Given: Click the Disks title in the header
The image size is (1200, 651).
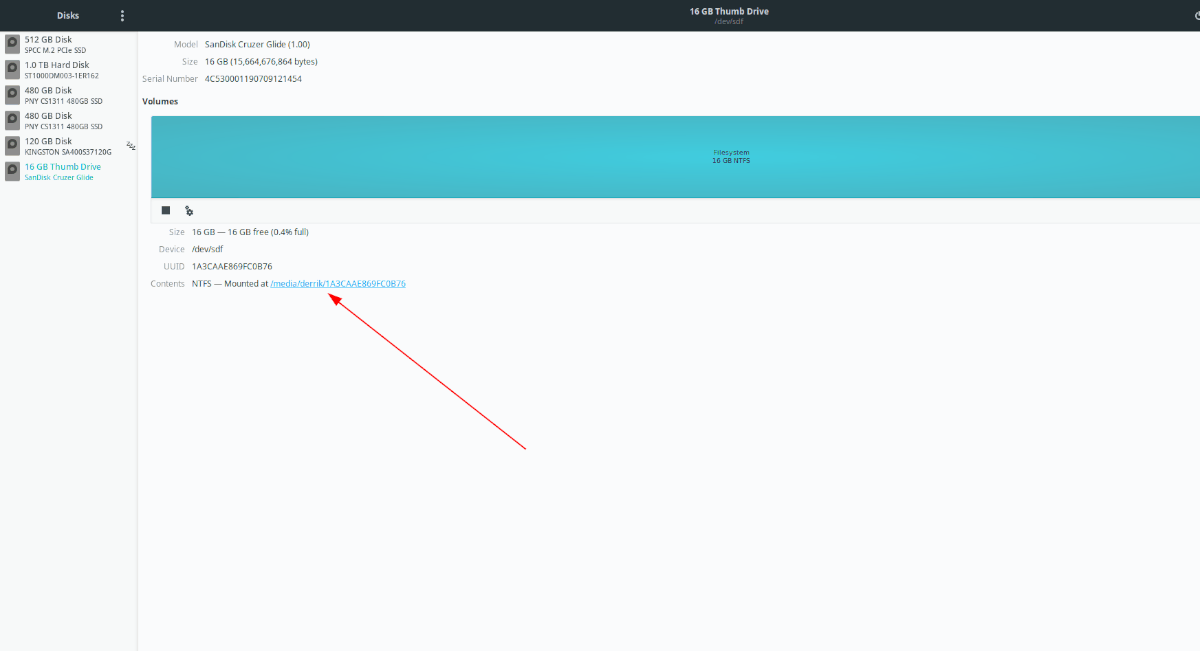Looking at the screenshot, I should pyautogui.click(x=68, y=16).
